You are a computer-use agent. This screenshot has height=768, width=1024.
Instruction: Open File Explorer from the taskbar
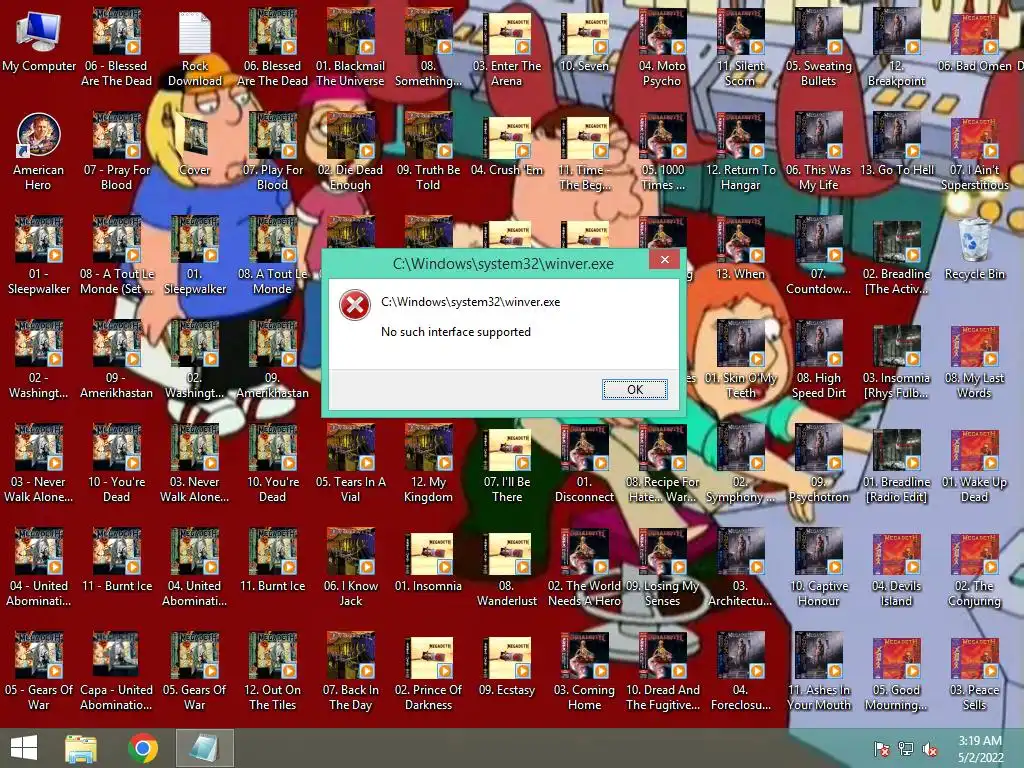81,748
